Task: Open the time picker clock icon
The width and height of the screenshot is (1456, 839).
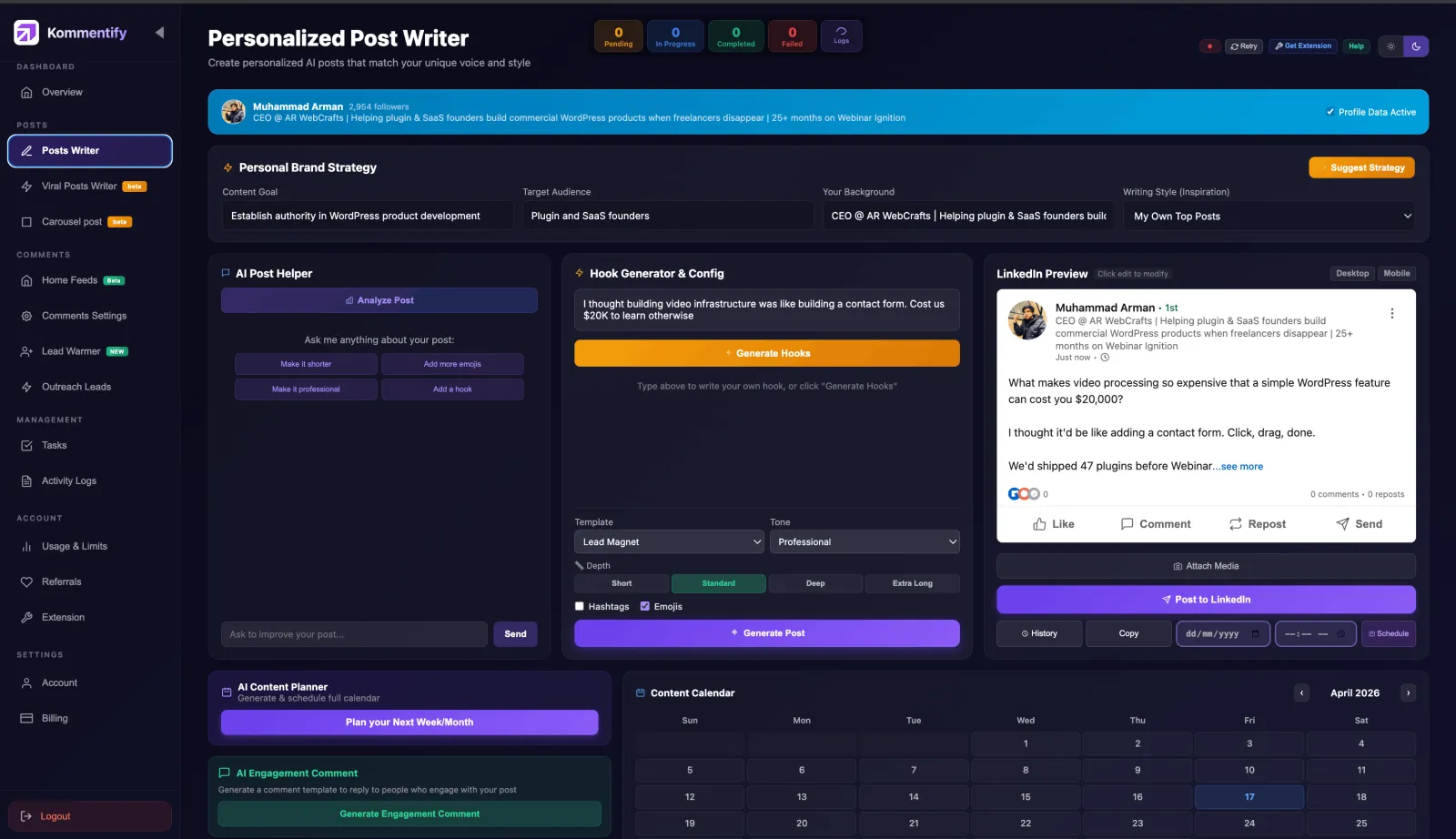Action: pos(1340,634)
